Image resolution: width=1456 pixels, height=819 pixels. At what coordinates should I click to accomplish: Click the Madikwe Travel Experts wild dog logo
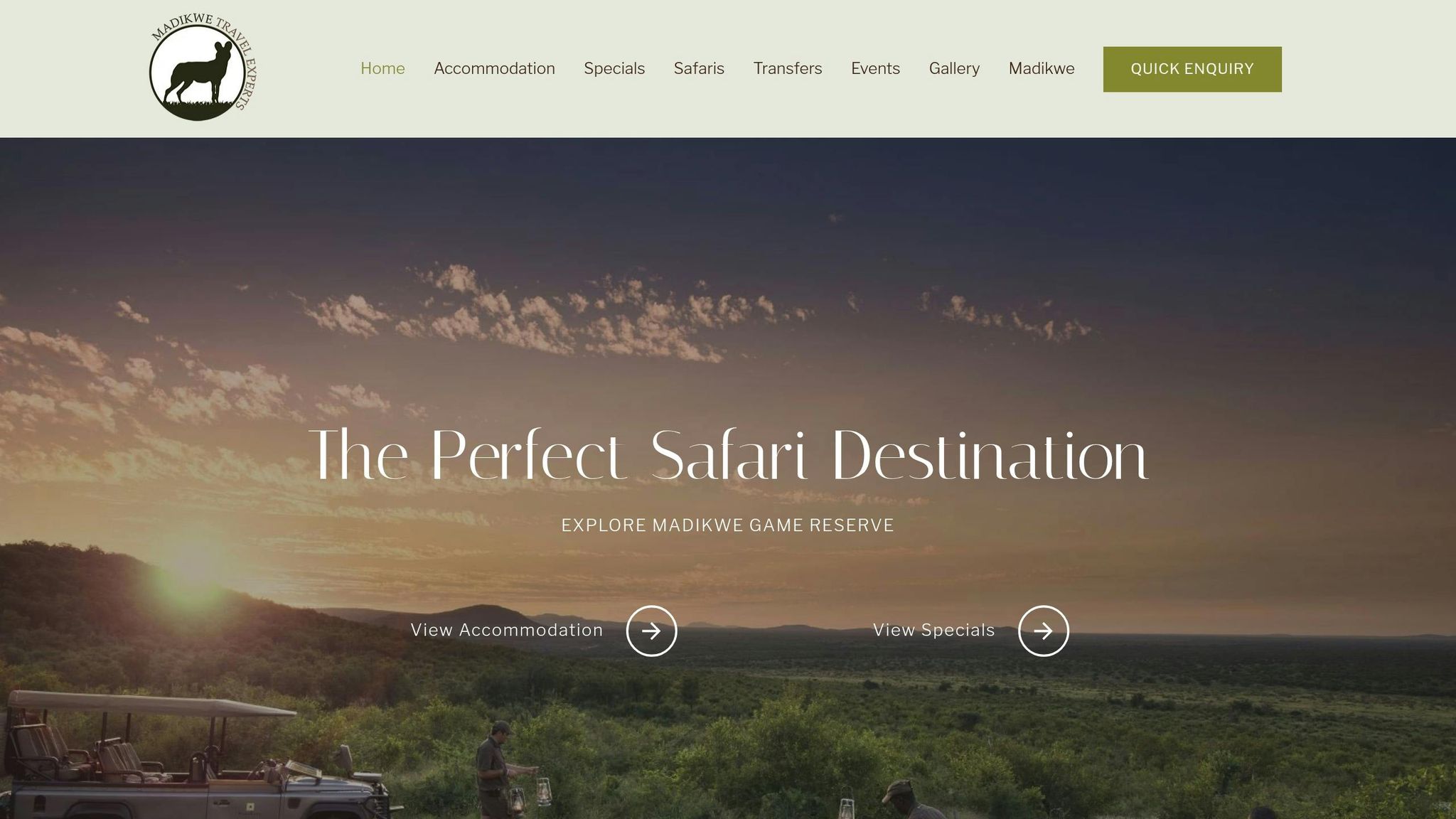(203, 68)
